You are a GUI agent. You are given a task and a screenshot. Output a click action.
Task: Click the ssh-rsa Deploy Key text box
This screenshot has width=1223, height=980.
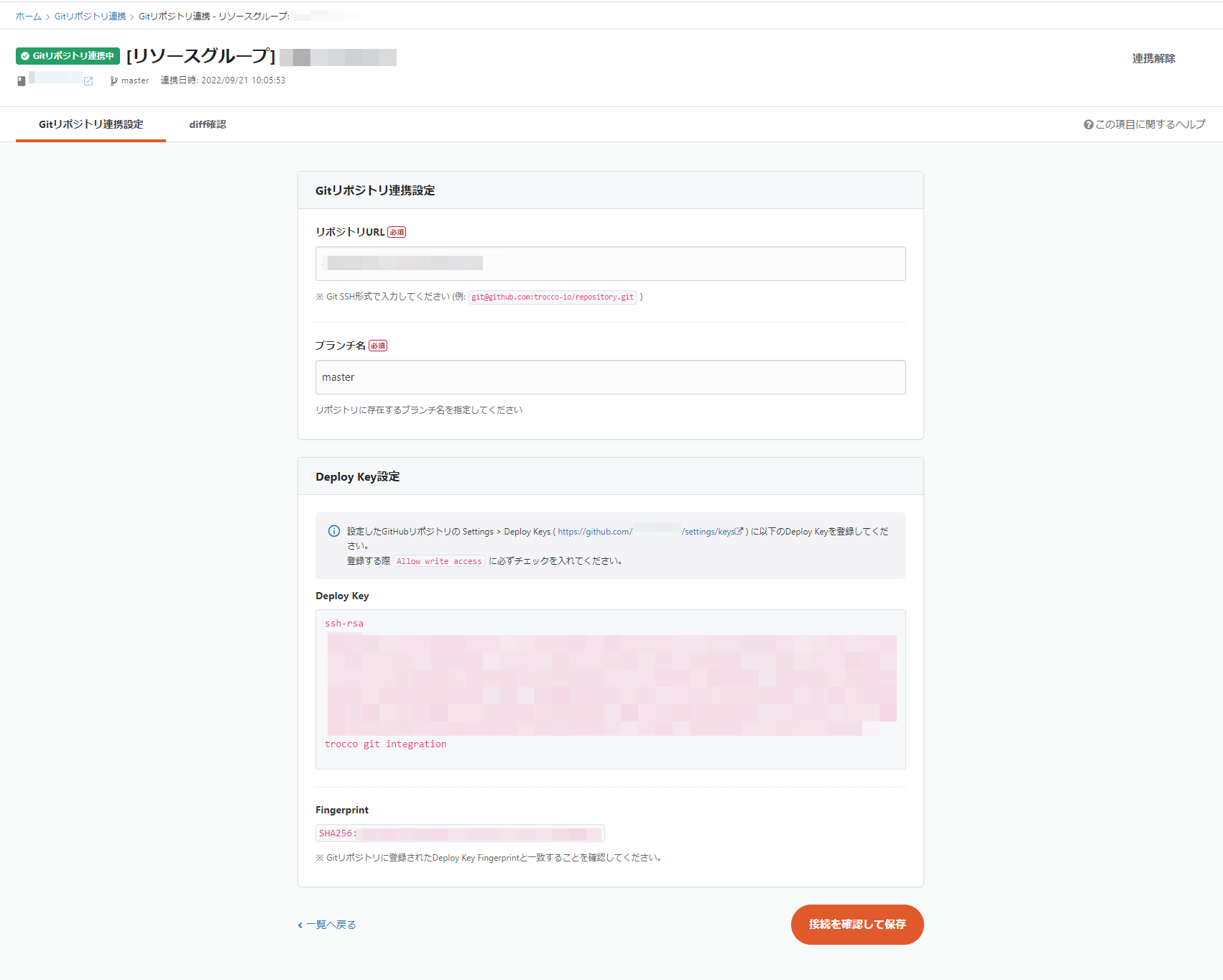pyautogui.click(x=610, y=689)
